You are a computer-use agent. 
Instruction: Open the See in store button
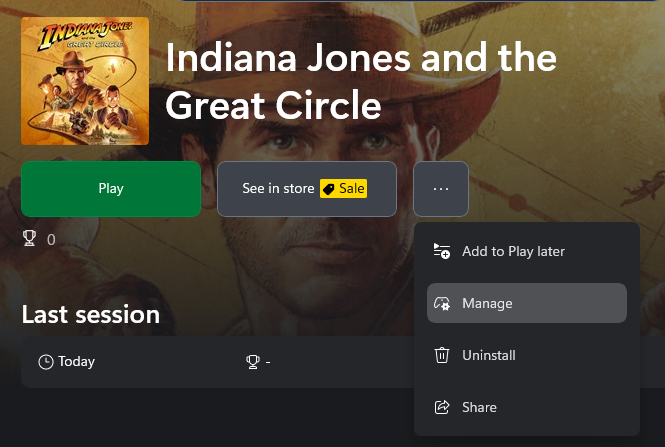click(x=306, y=188)
